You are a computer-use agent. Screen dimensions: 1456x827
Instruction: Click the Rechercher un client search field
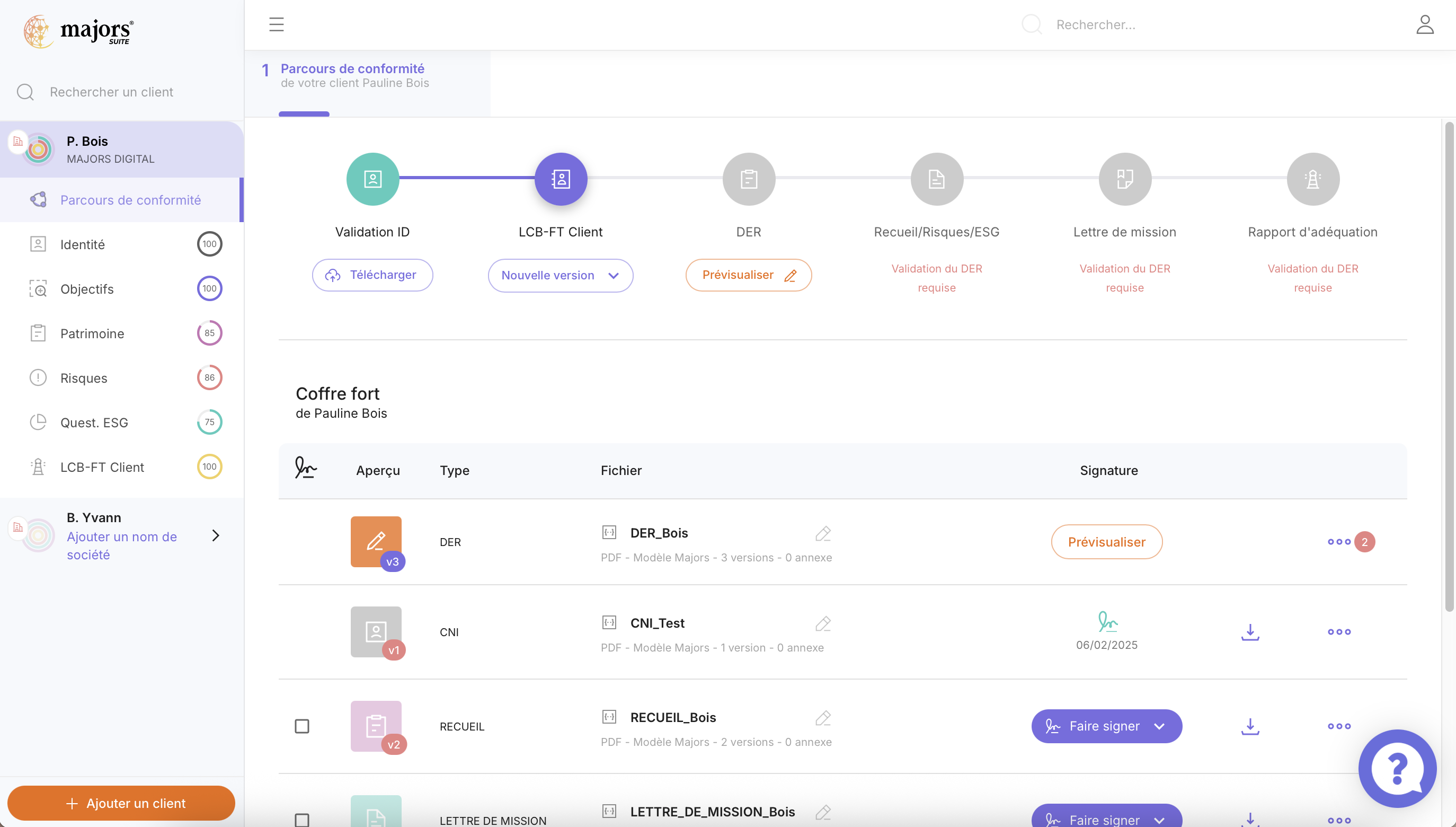coord(111,91)
